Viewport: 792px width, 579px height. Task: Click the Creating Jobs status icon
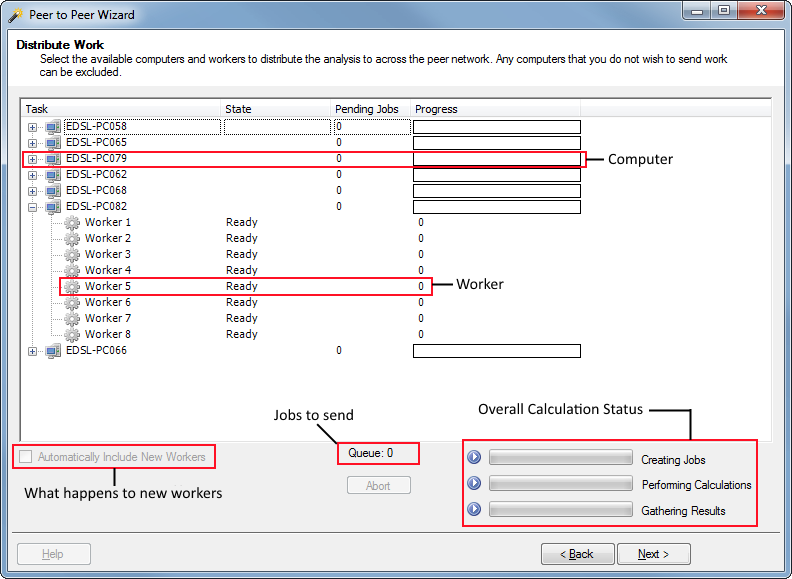[x=474, y=457]
